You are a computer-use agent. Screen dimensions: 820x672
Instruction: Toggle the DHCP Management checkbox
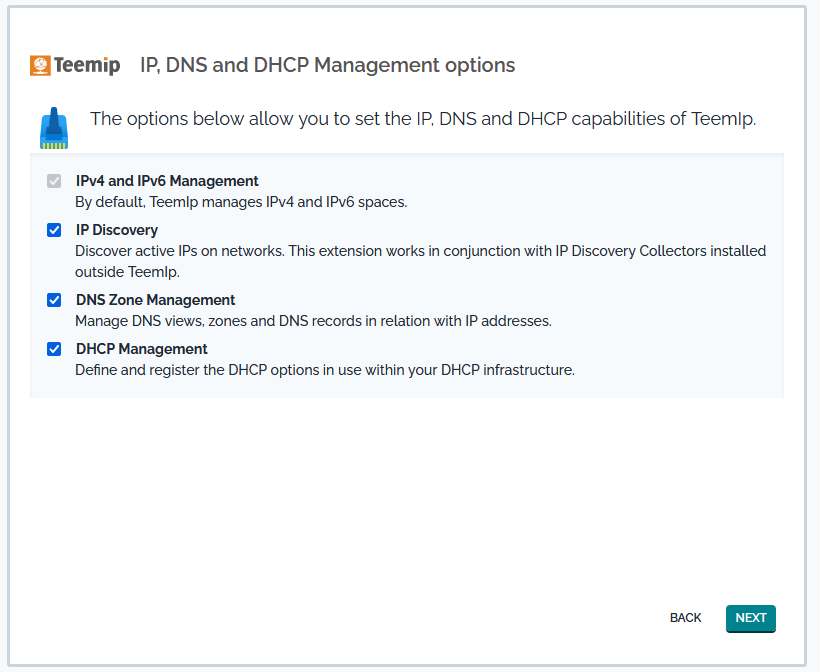[x=54, y=350]
